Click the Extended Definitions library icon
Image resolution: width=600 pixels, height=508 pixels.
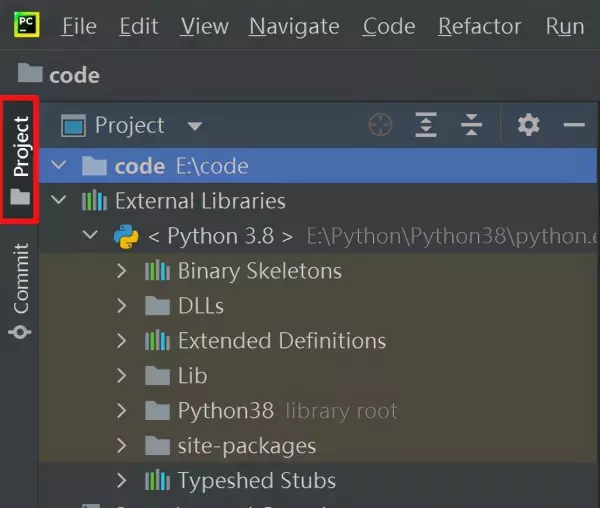pos(157,340)
